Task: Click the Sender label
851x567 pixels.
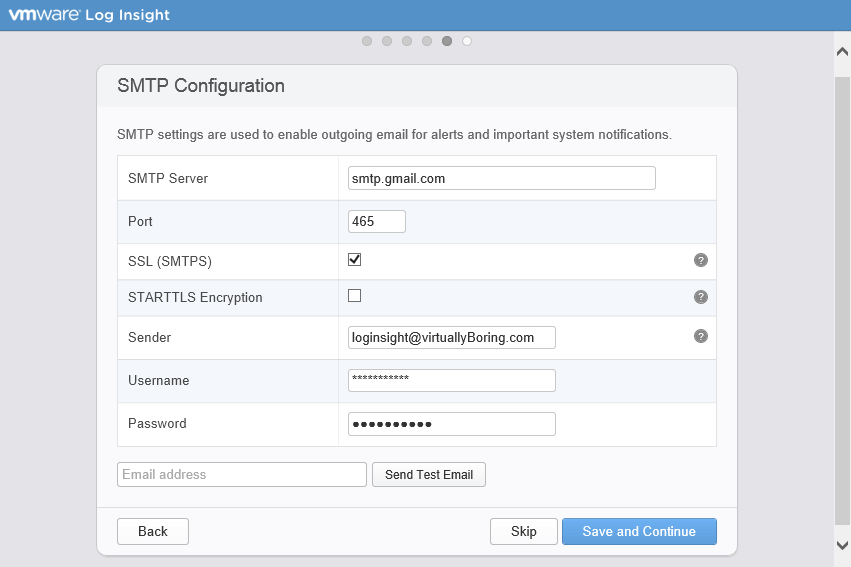Action: (x=149, y=337)
